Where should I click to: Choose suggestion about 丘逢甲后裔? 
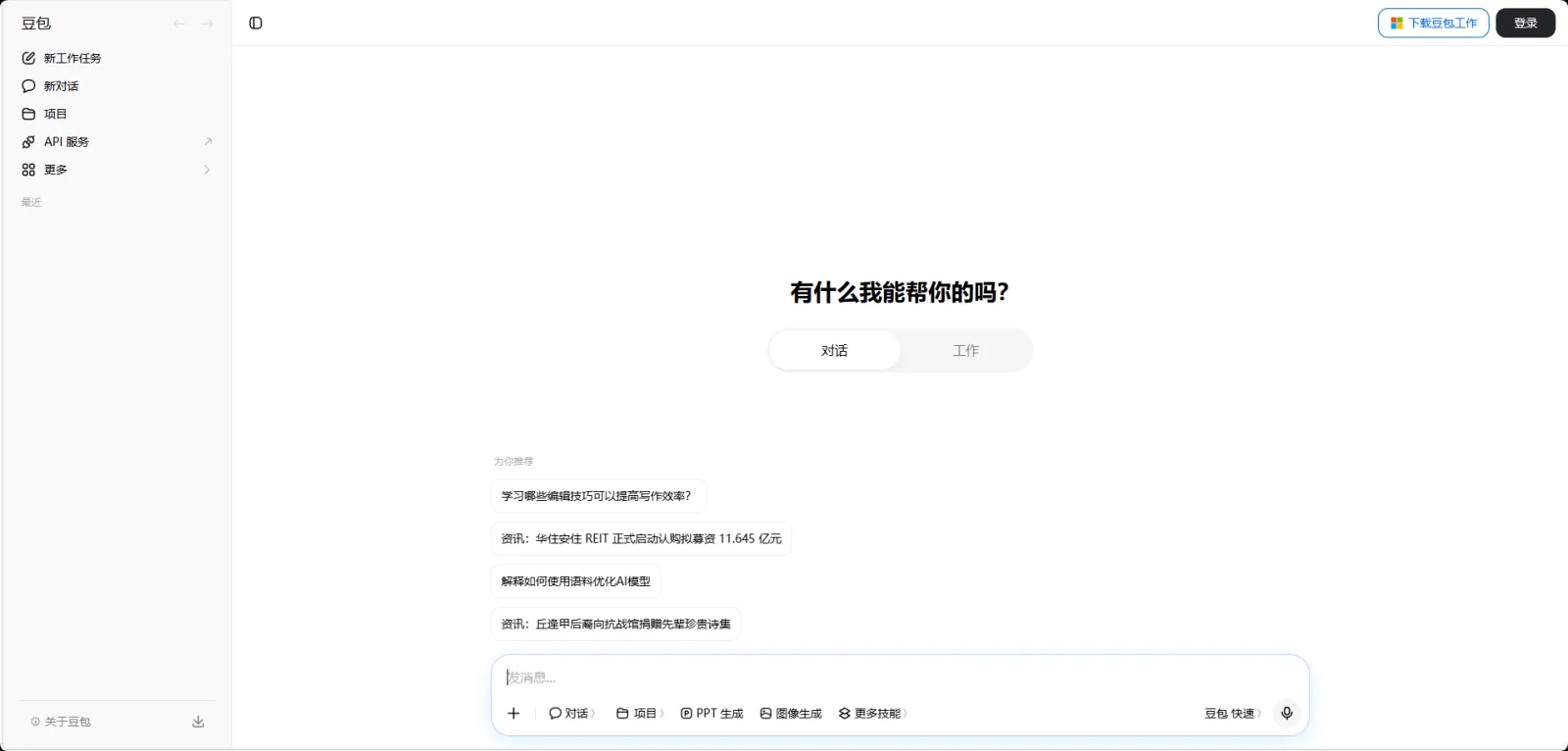pyautogui.click(x=615, y=624)
